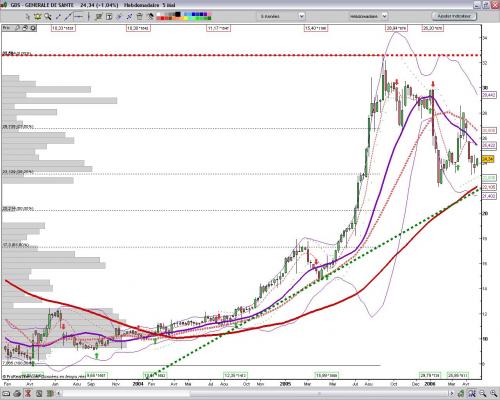500x400 pixels.
Task: Pick the green color swatch in palette
Action: pos(198,18)
